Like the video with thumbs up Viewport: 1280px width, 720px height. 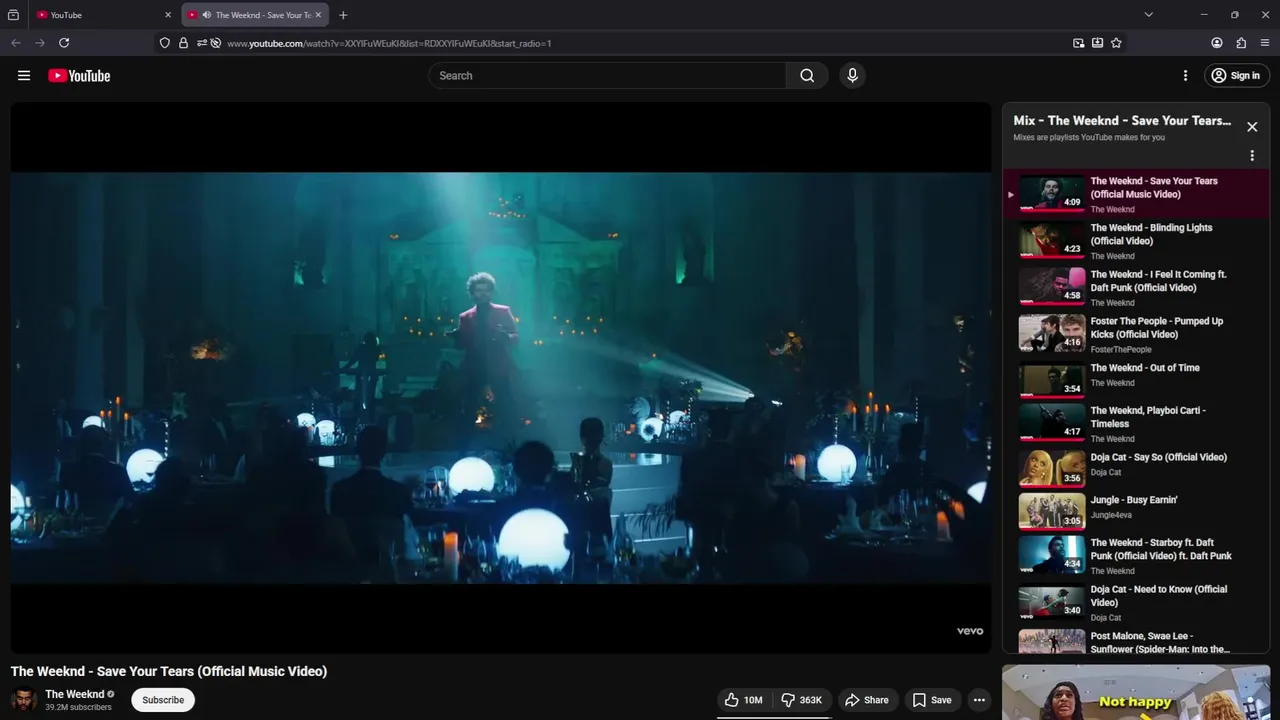pyautogui.click(x=743, y=700)
